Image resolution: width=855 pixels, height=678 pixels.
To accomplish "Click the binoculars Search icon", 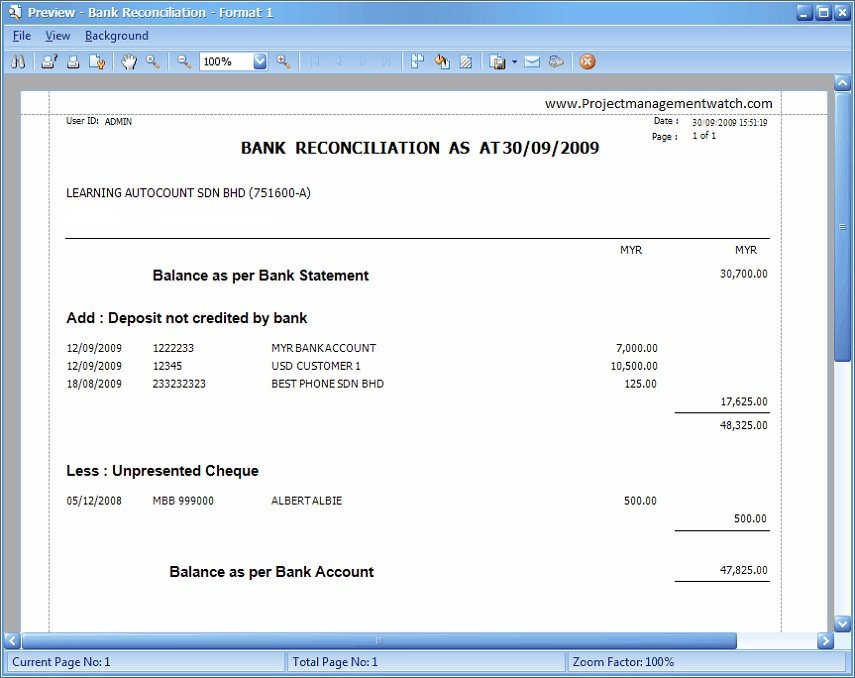I will click(x=18, y=62).
